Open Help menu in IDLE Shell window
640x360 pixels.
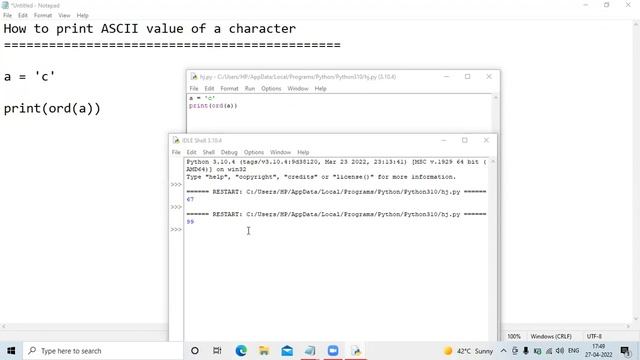303,152
